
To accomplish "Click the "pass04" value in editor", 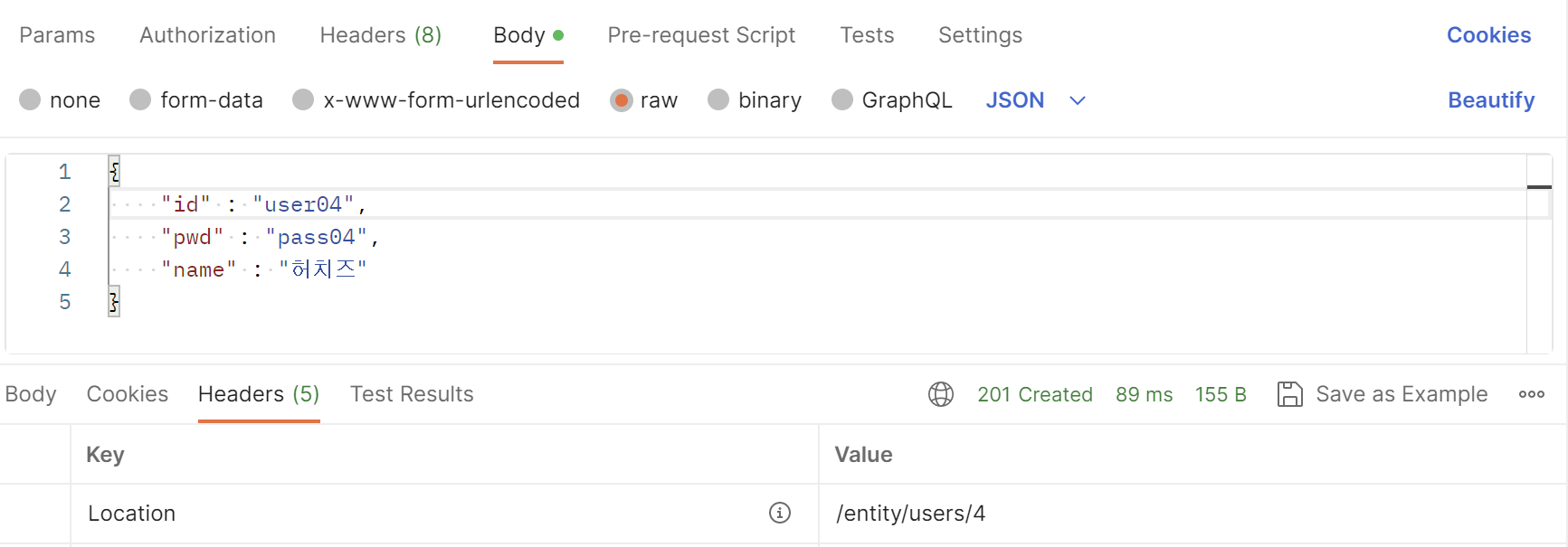I will tap(317, 237).
